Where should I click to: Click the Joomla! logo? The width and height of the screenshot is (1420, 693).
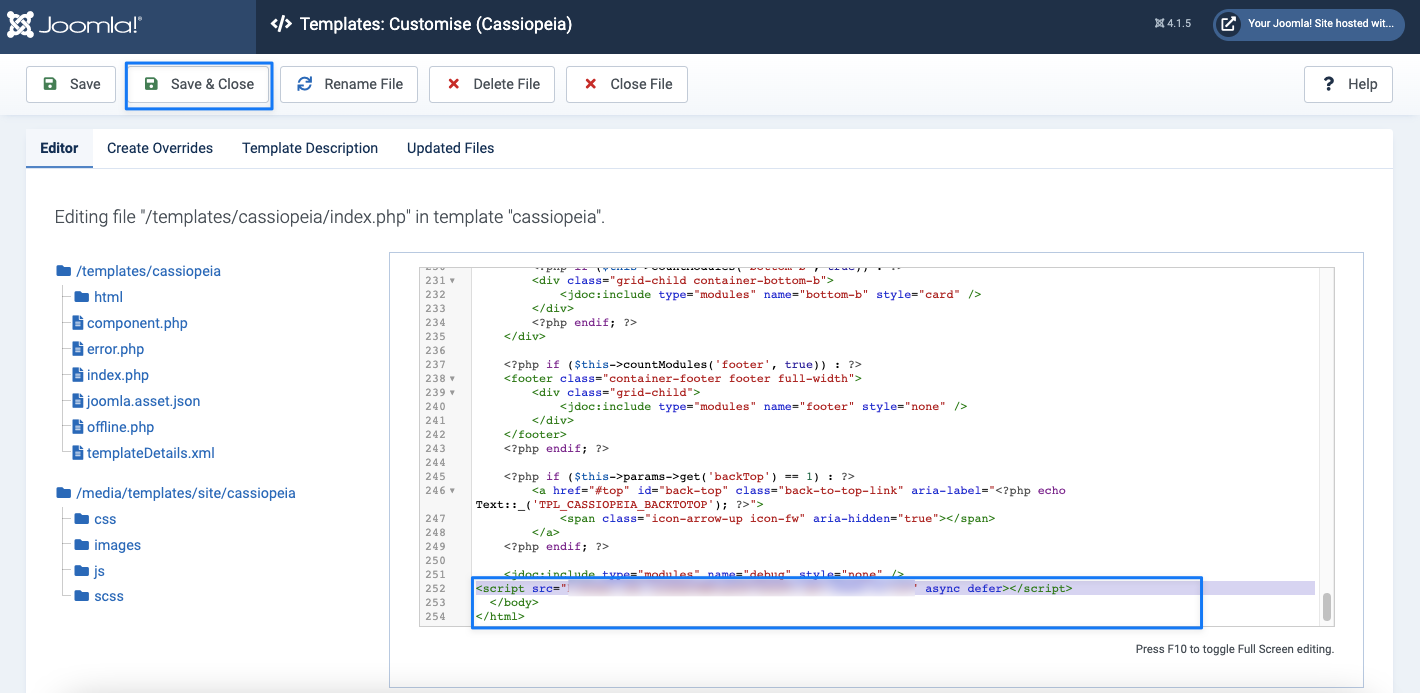coord(75,25)
